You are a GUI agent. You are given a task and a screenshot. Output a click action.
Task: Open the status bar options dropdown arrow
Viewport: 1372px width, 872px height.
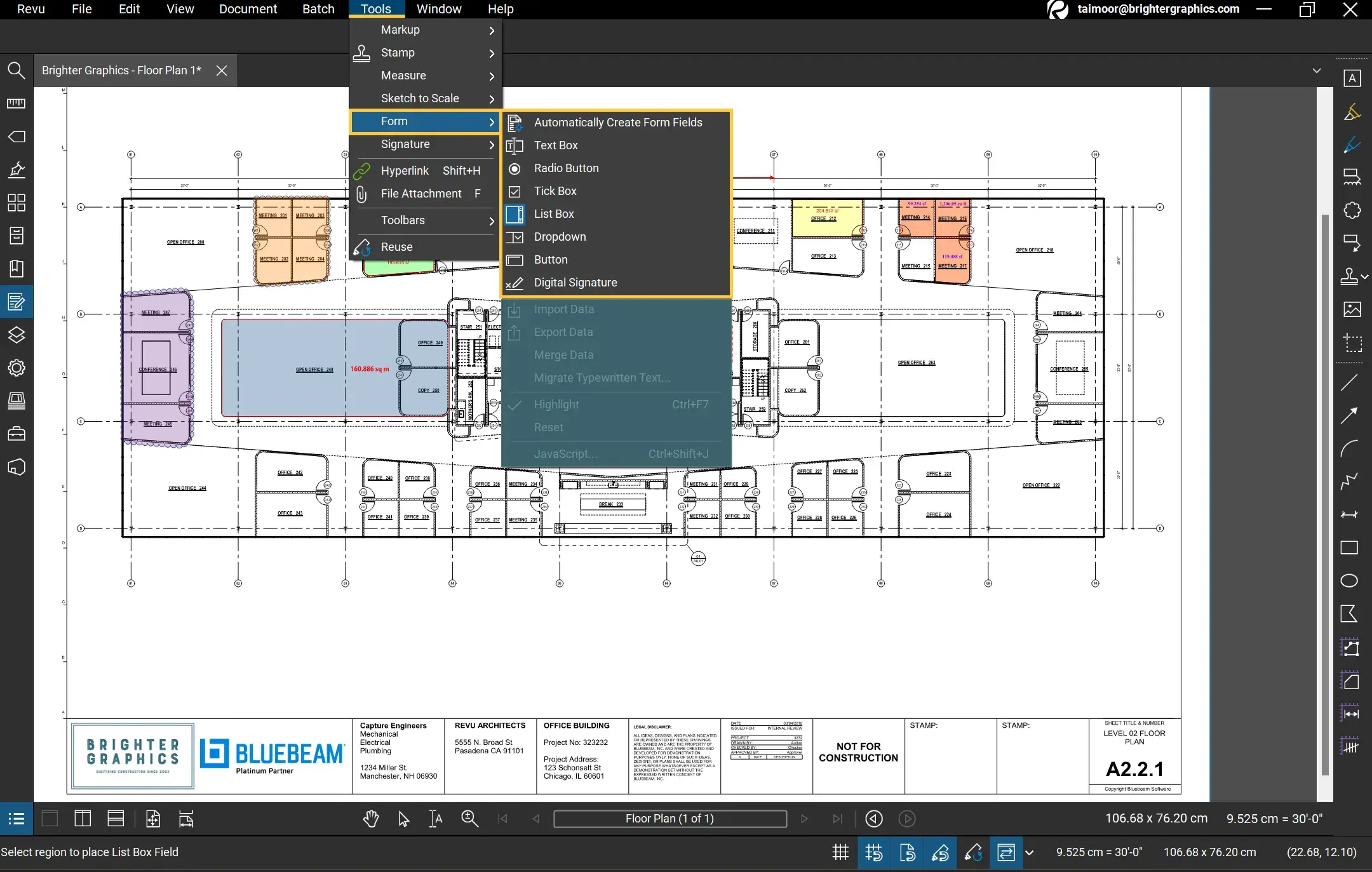click(1030, 853)
